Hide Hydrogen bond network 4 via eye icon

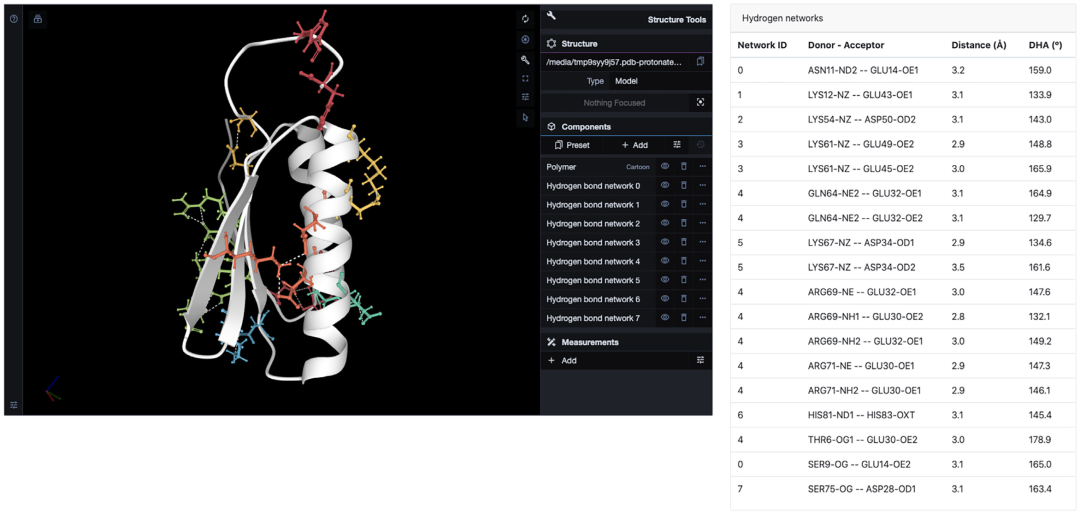pyautogui.click(x=665, y=261)
